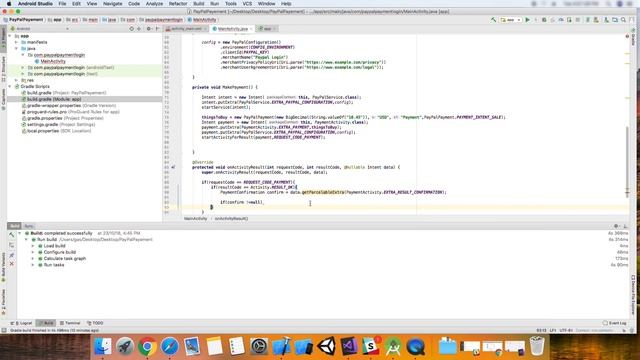The image size is (640, 360).
Task: Click the editor vertical scrollbar
Action: 627,161
